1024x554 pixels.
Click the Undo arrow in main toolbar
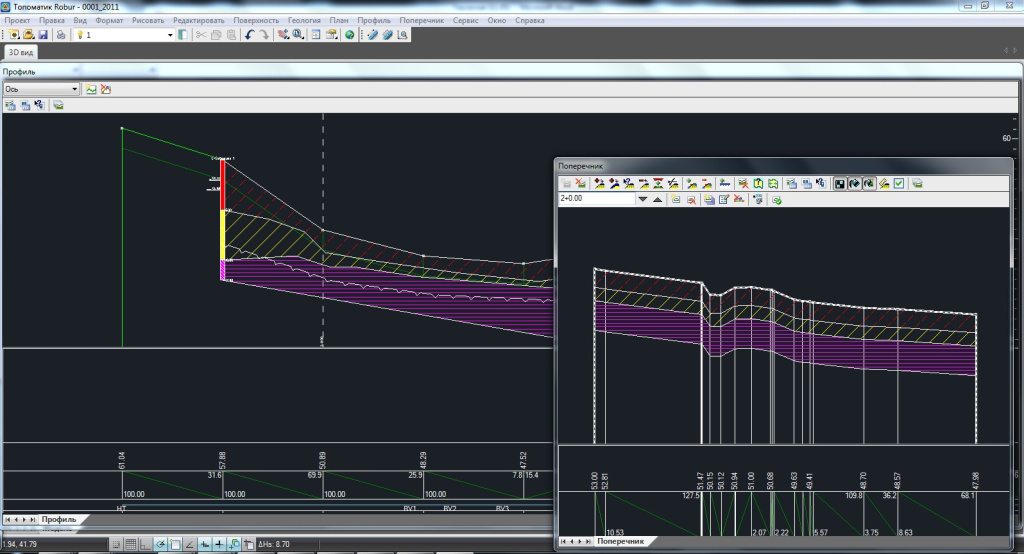coord(249,35)
